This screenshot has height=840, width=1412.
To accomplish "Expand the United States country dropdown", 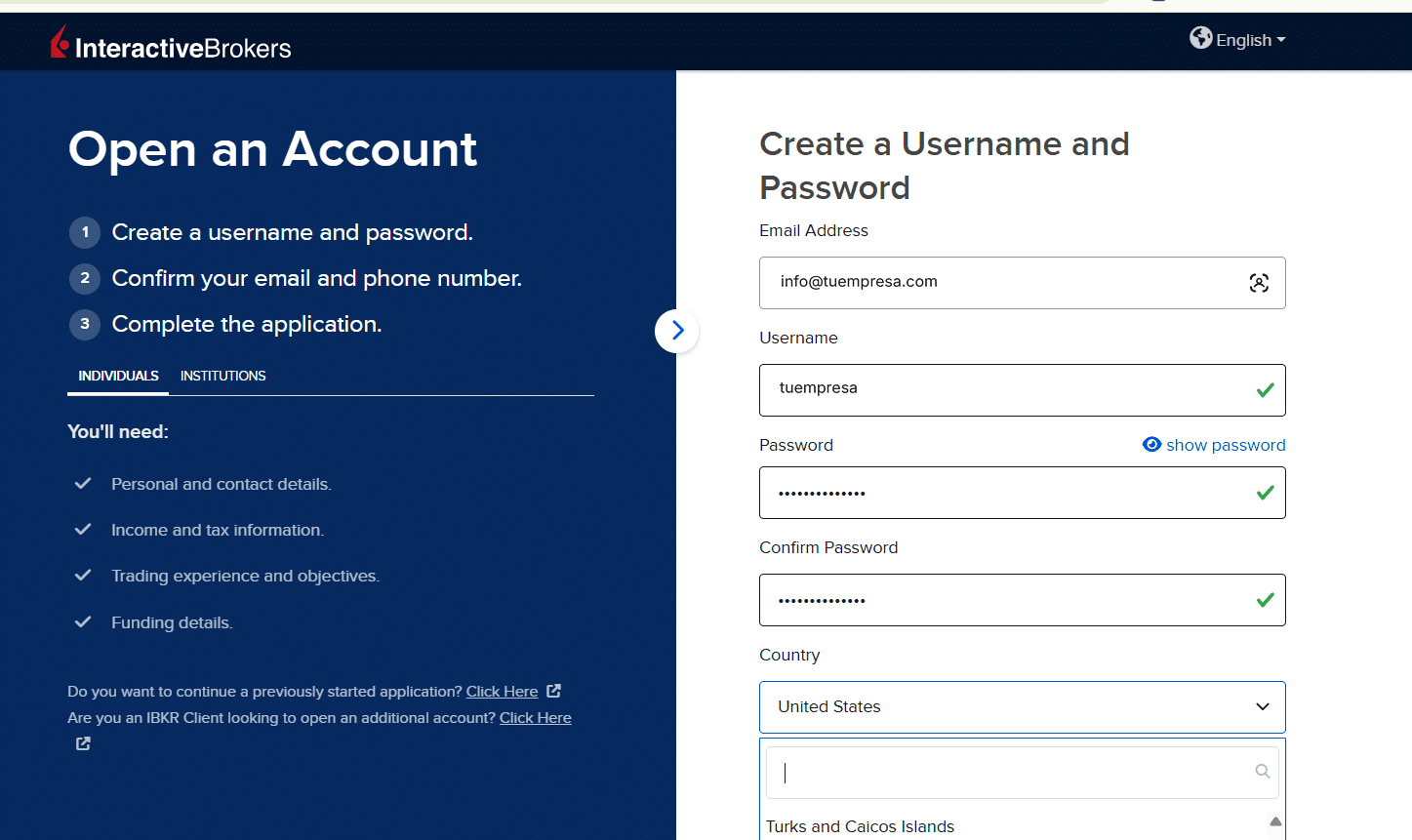I will click(x=1022, y=707).
